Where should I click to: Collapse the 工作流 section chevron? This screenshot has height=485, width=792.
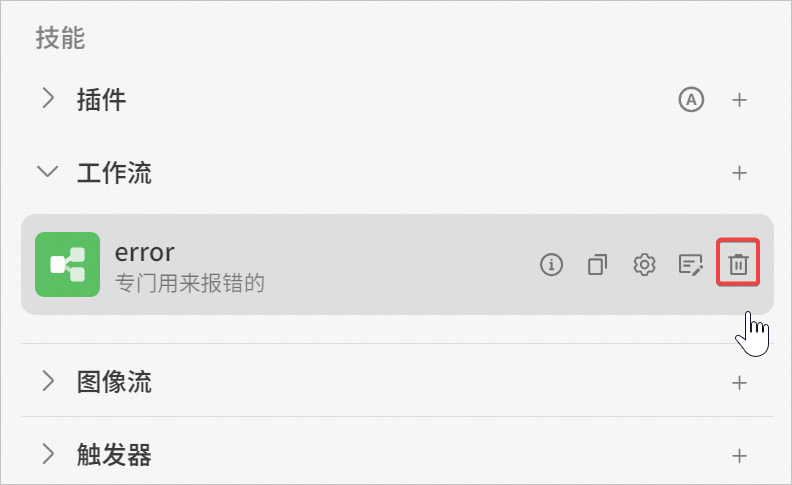click(x=47, y=172)
